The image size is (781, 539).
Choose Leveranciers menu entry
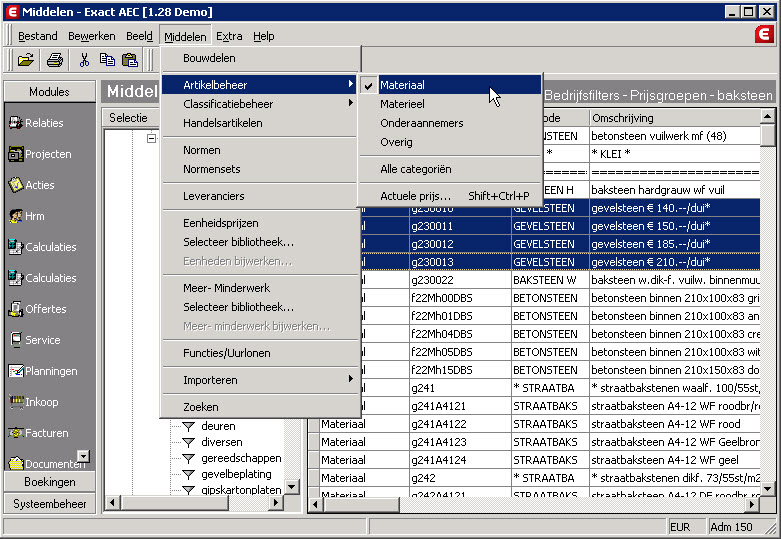pyautogui.click(x=260, y=196)
